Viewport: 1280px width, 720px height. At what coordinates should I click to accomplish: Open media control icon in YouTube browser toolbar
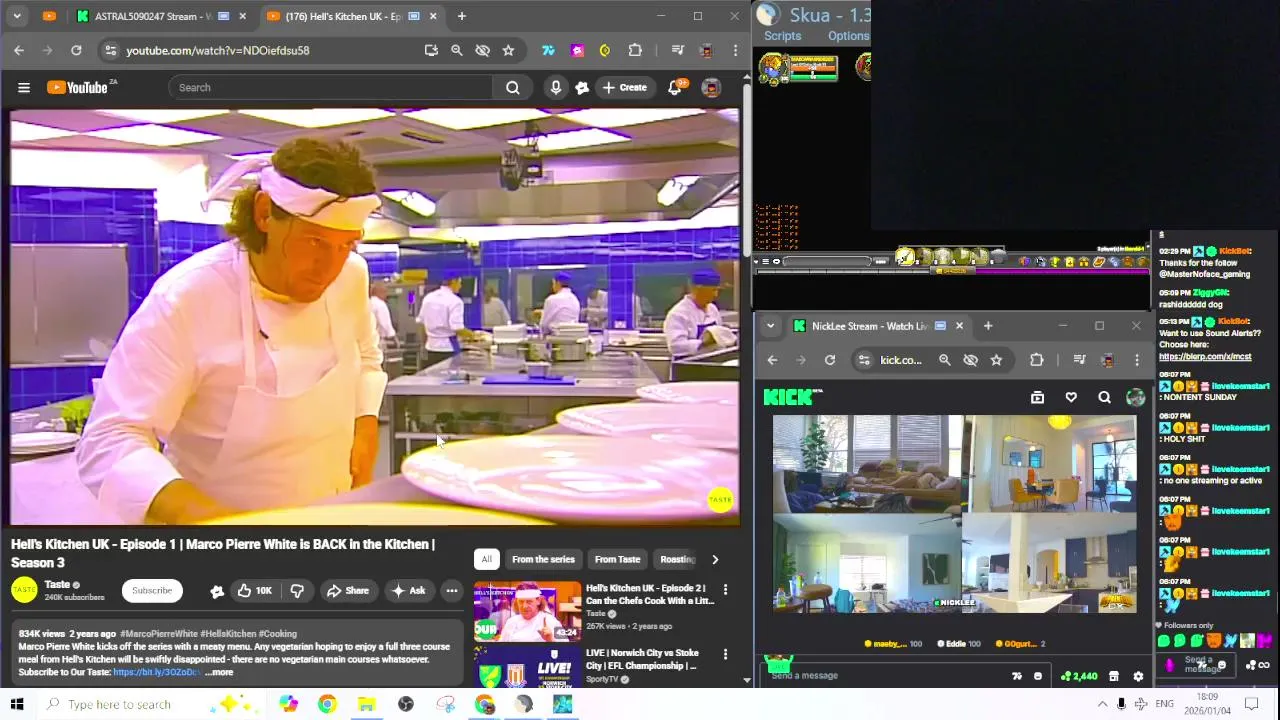[678, 50]
